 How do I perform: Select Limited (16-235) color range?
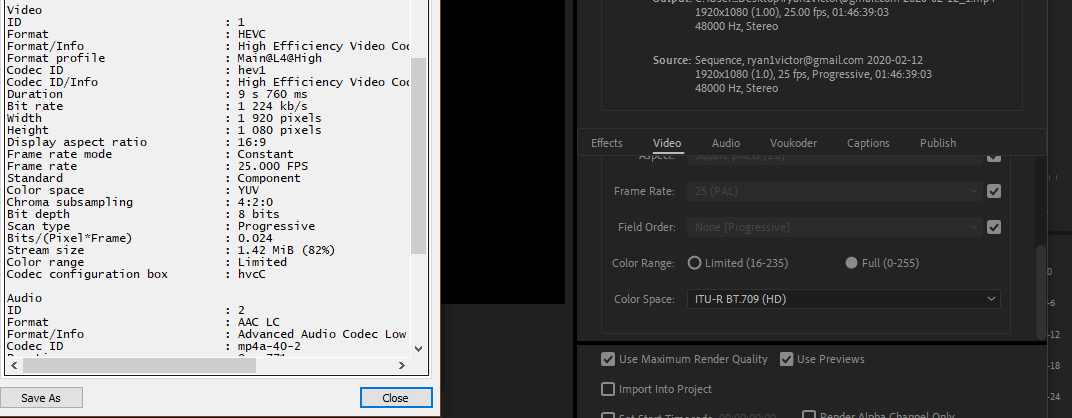695,263
